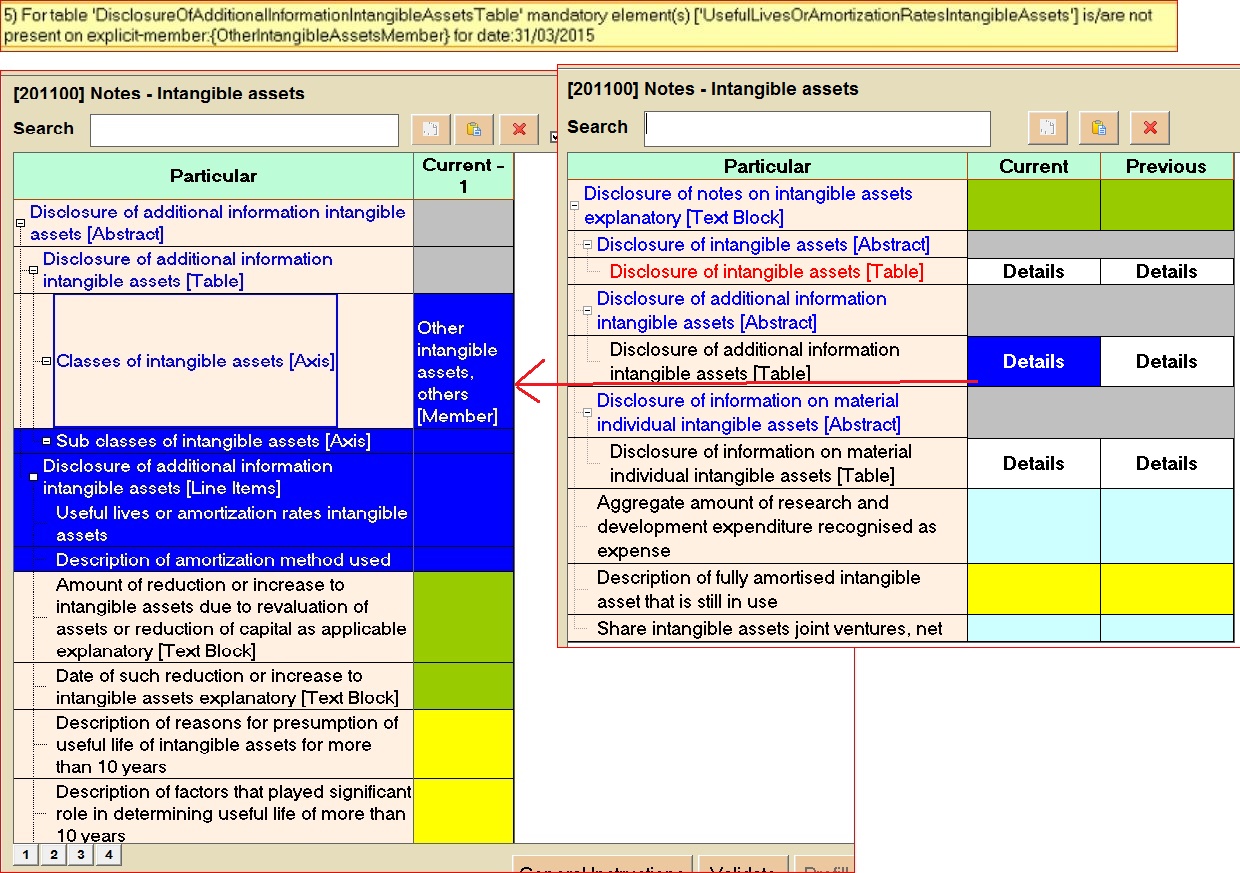Click the copy icon in the right panel toolbar
Screen dimensions: 1240x873
(1047, 128)
